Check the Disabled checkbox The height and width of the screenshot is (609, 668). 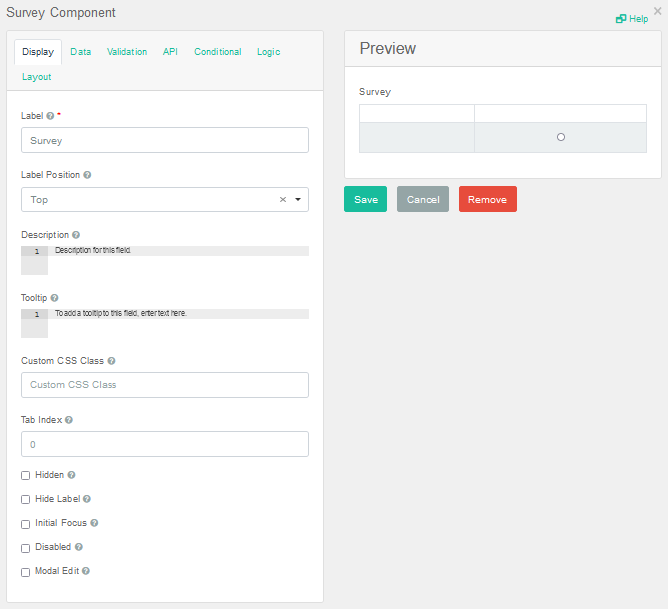pos(26,548)
